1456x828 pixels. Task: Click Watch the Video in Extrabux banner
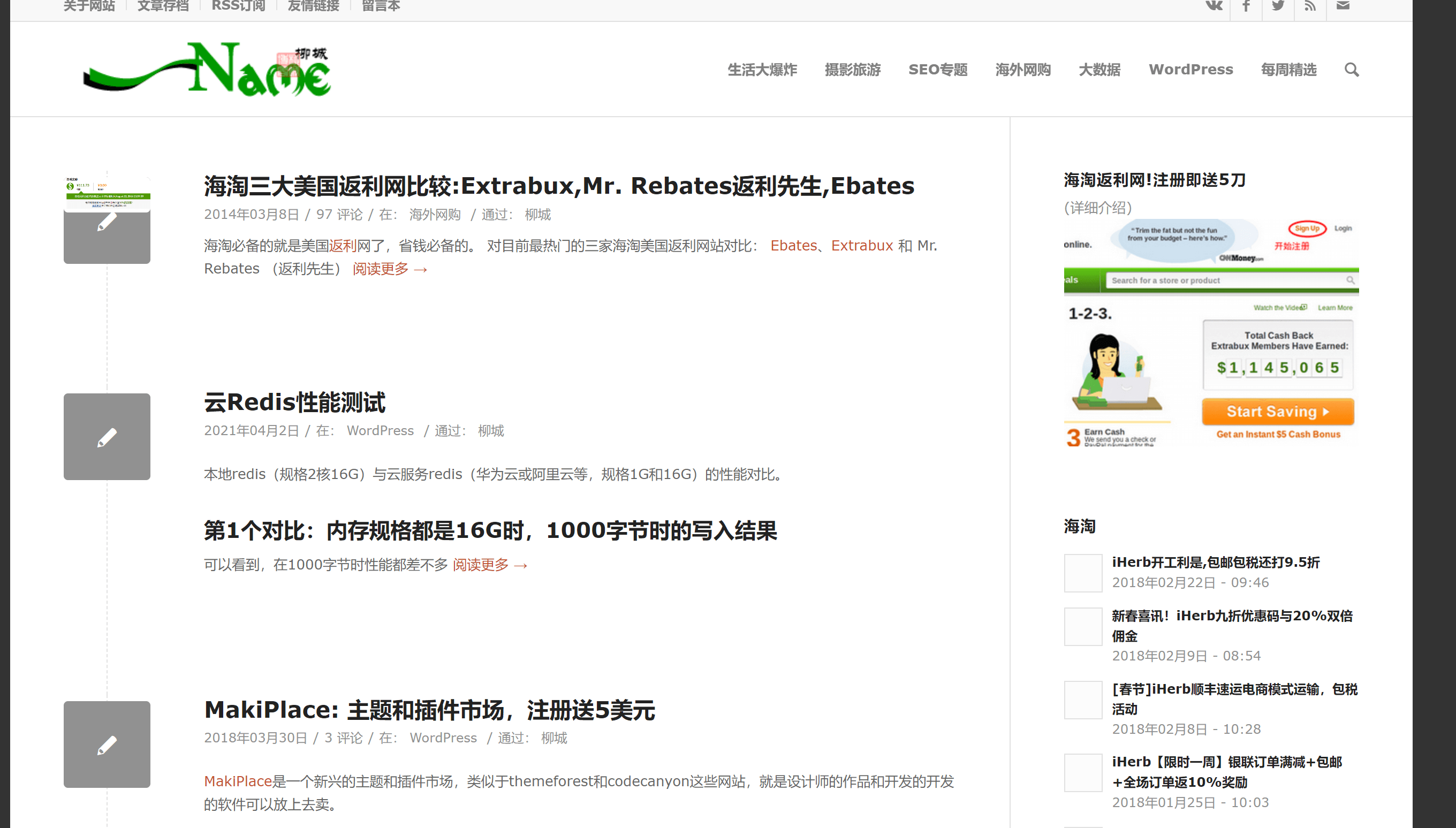pyautogui.click(x=1280, y=308)
